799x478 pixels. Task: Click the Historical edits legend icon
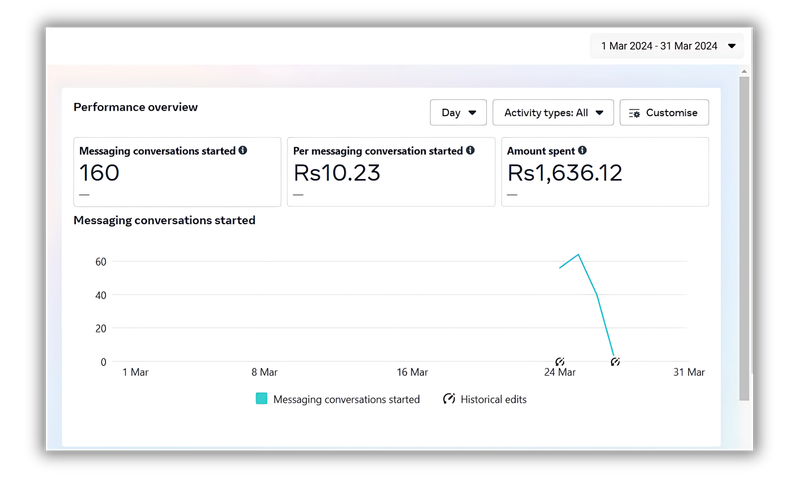click(x=449, y=399)
